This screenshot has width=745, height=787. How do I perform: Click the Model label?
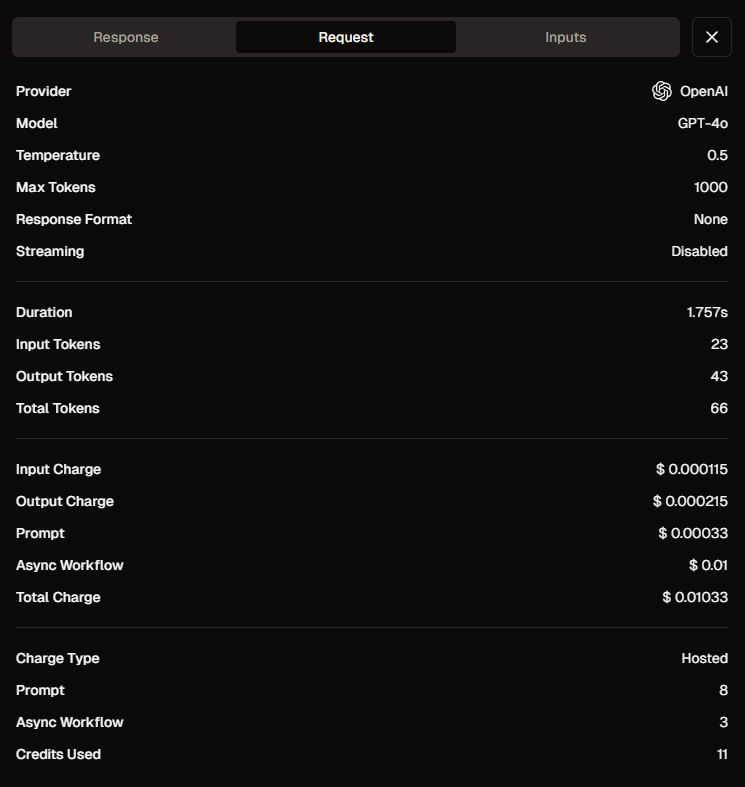tap(37, 123)
